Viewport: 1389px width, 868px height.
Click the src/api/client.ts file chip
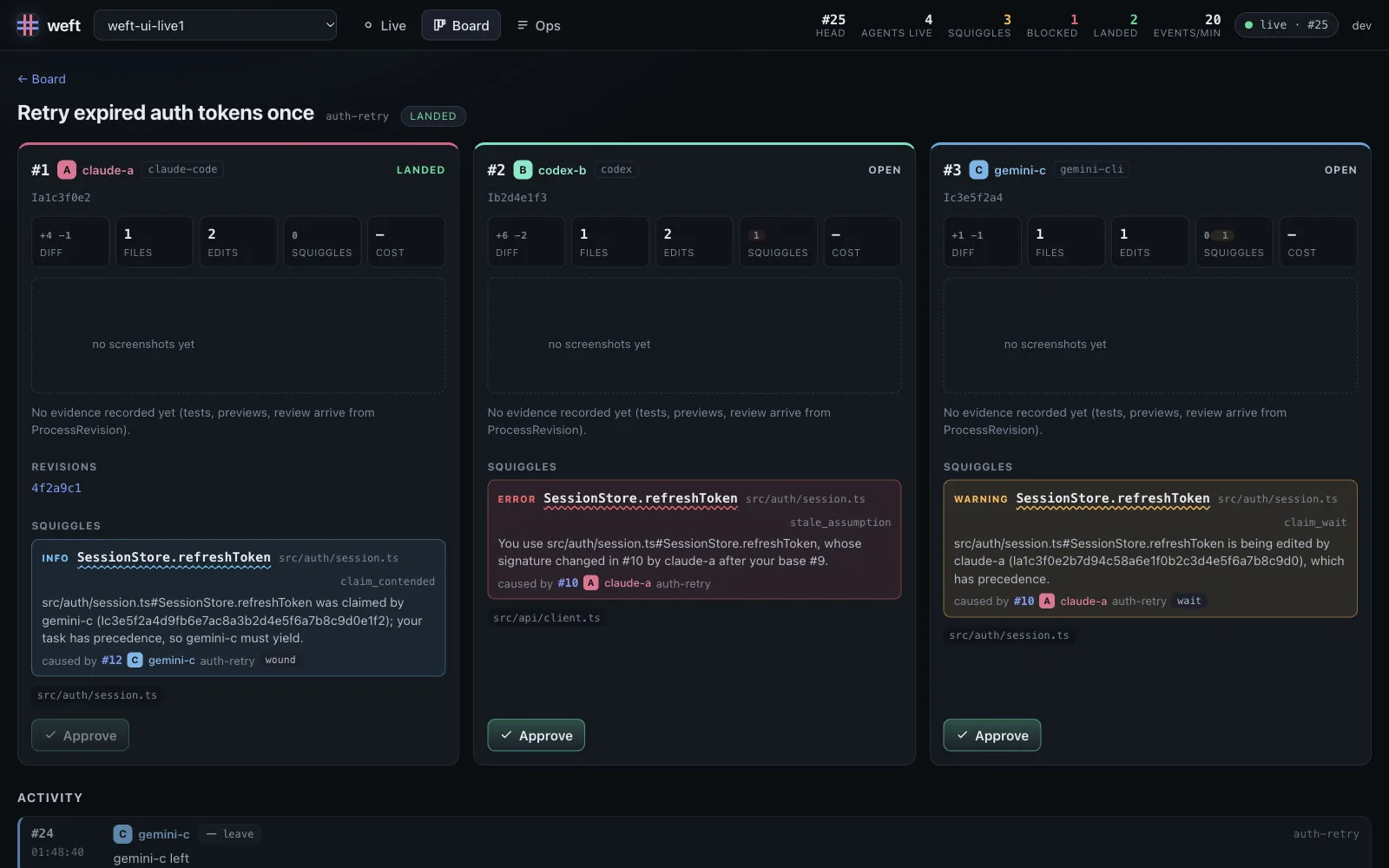547,618
